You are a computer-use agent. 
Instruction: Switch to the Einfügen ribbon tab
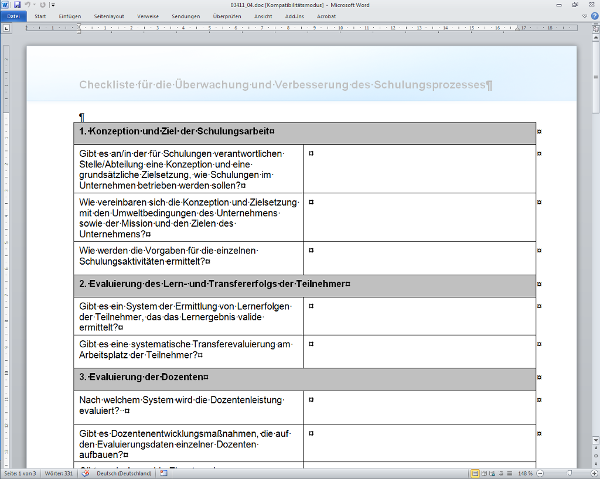point(70,17)
